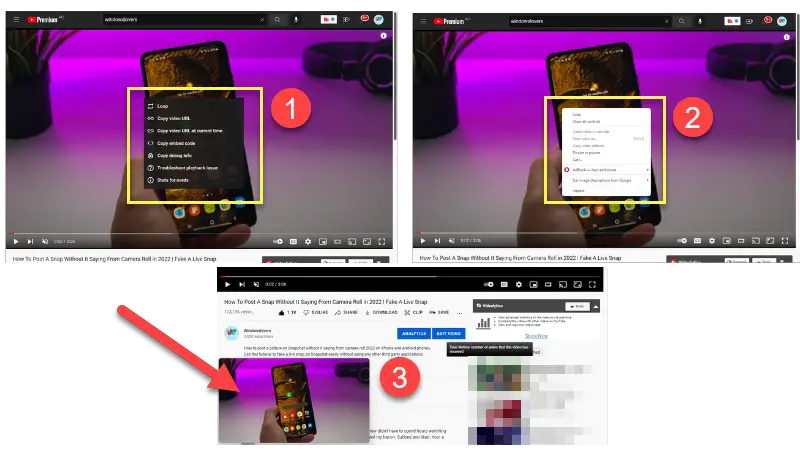
Task: Toggle CC captions in screenshot 3 player
Action: (x=504, y=284)
